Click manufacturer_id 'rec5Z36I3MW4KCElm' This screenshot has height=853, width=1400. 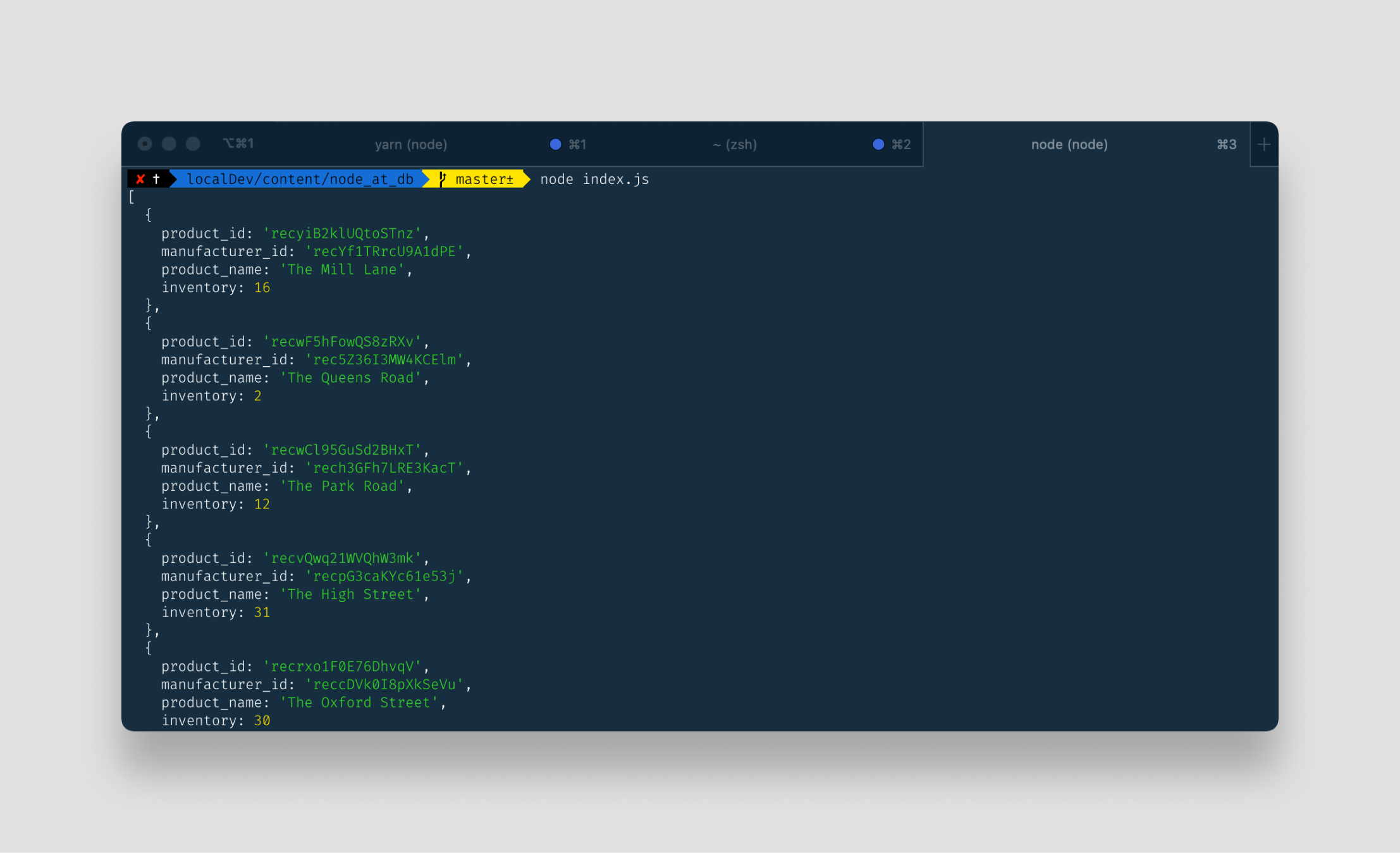point(384,360)
